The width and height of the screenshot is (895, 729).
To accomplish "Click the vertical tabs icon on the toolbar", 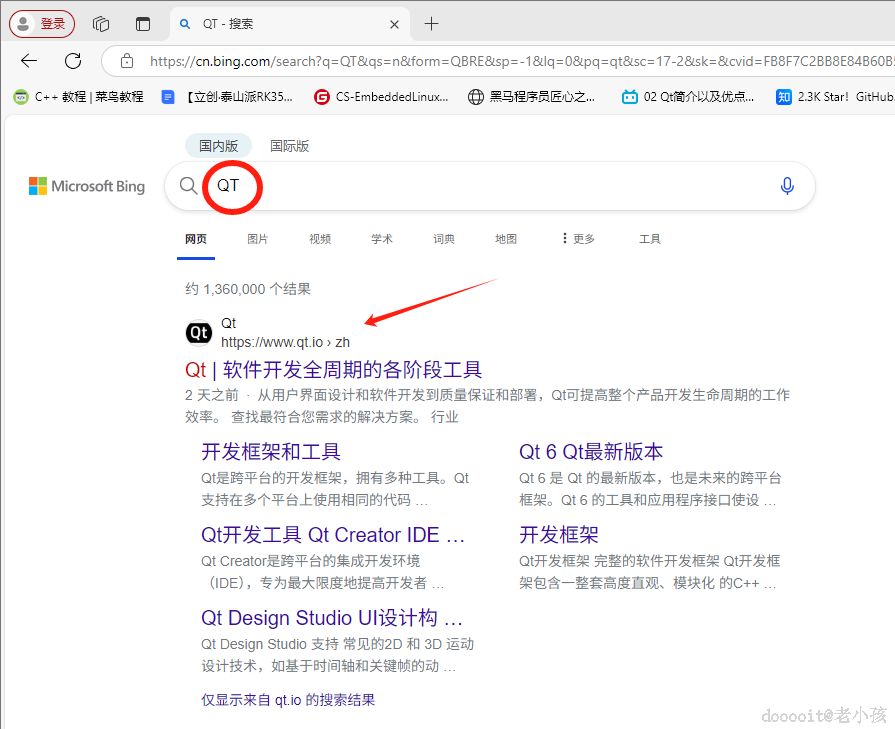I will tap(142, 23).
